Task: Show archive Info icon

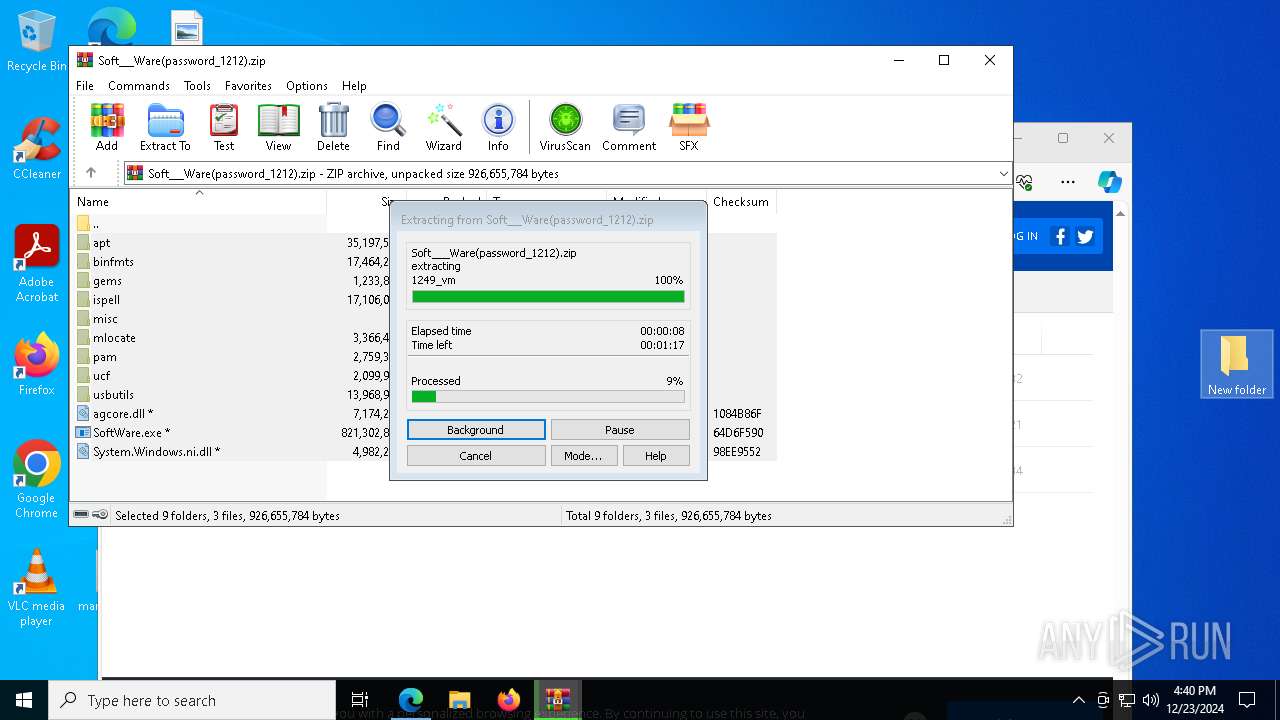Action: 498,127
